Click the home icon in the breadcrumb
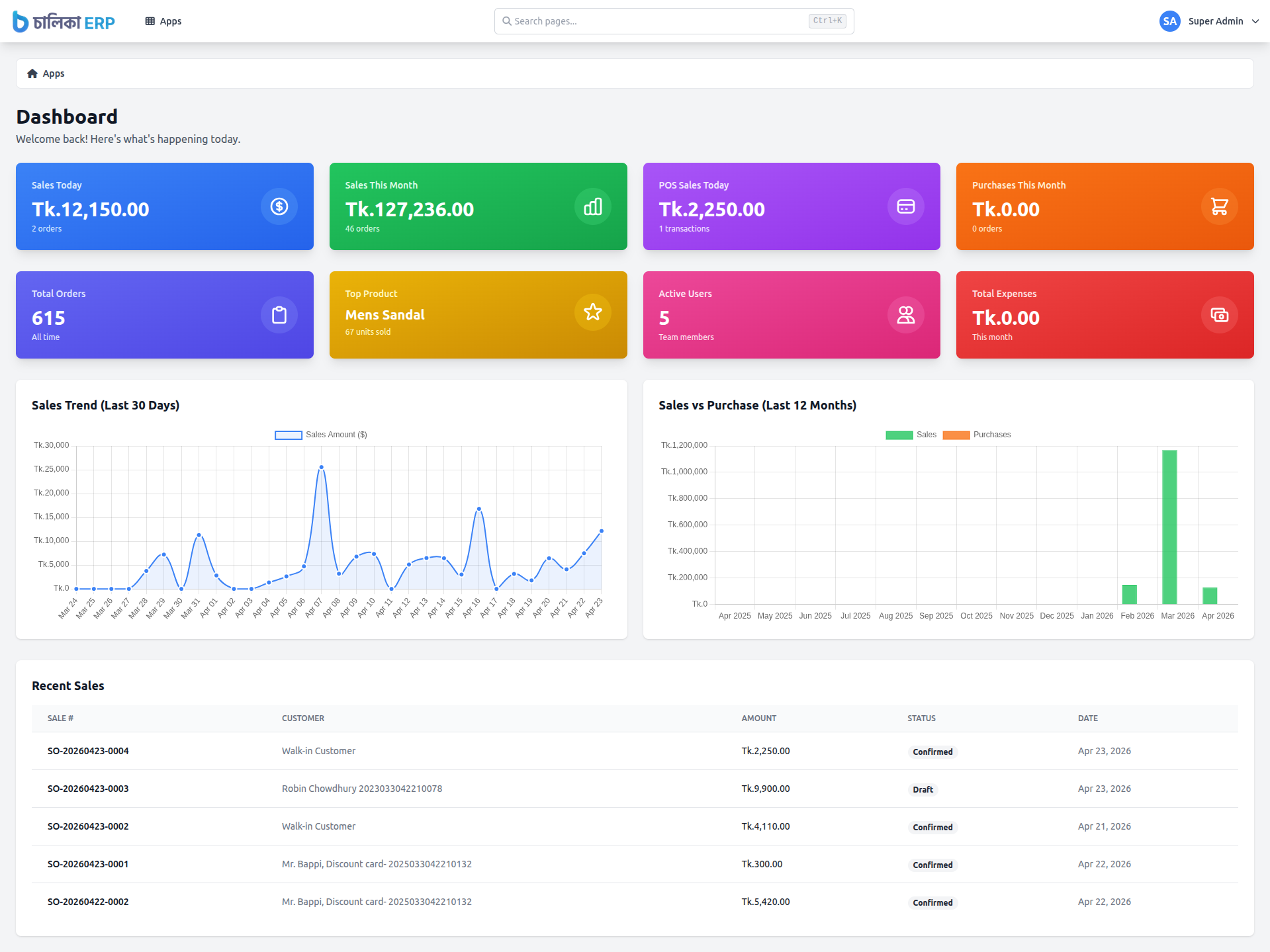 tap(32, 73)
